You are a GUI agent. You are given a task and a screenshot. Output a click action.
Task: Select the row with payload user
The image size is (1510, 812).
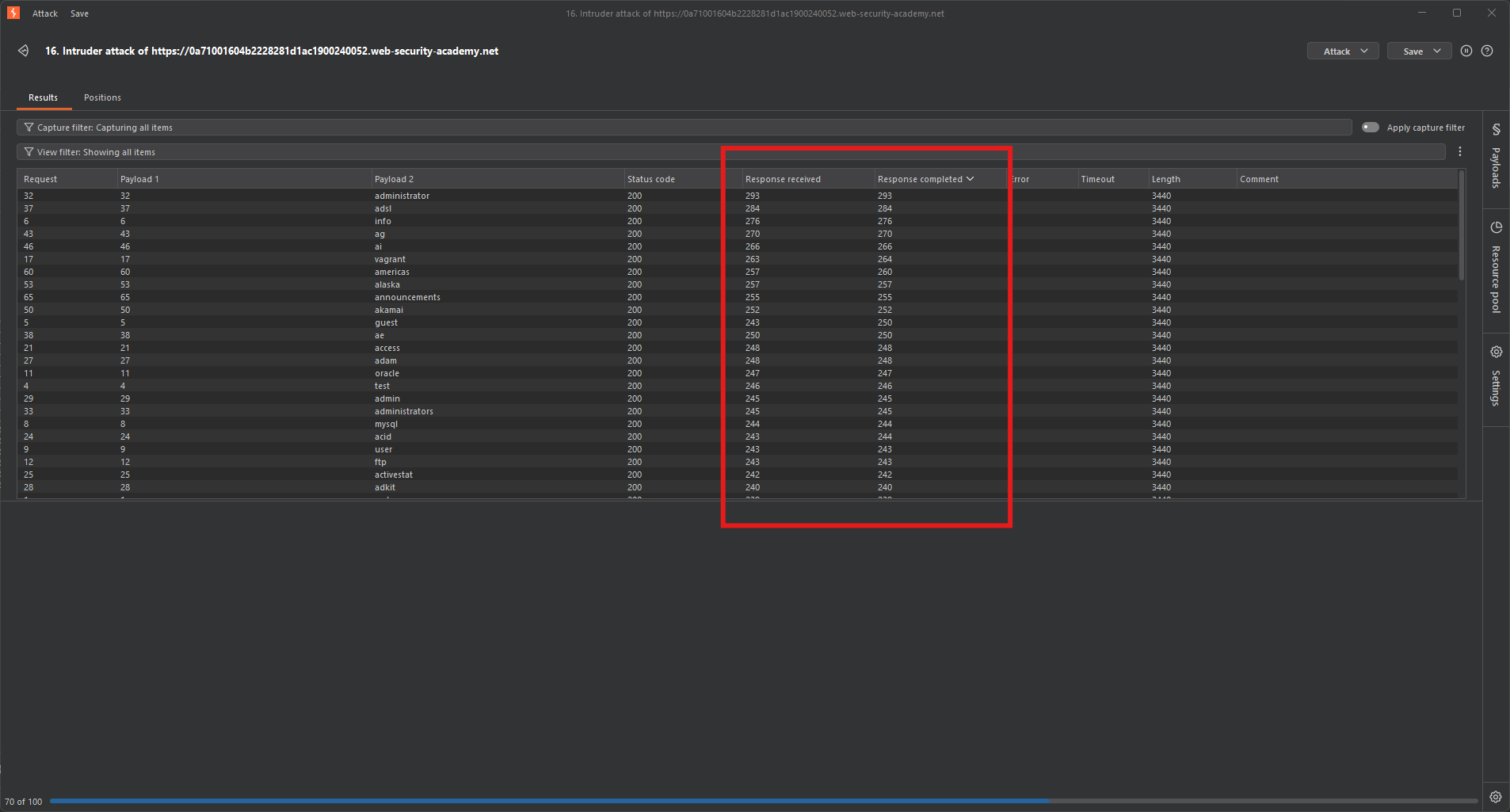(738, 449)
